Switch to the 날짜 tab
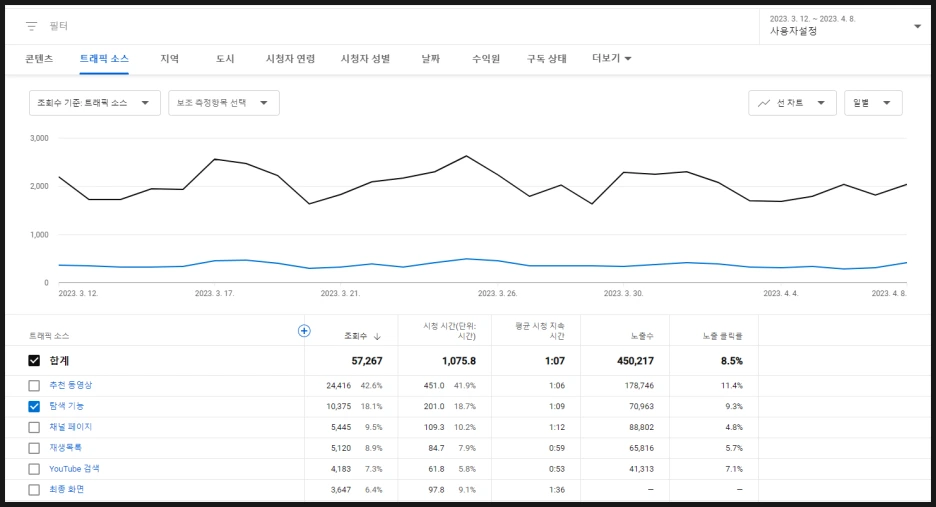This screenshot has width=936, height=507. point(430,59)
